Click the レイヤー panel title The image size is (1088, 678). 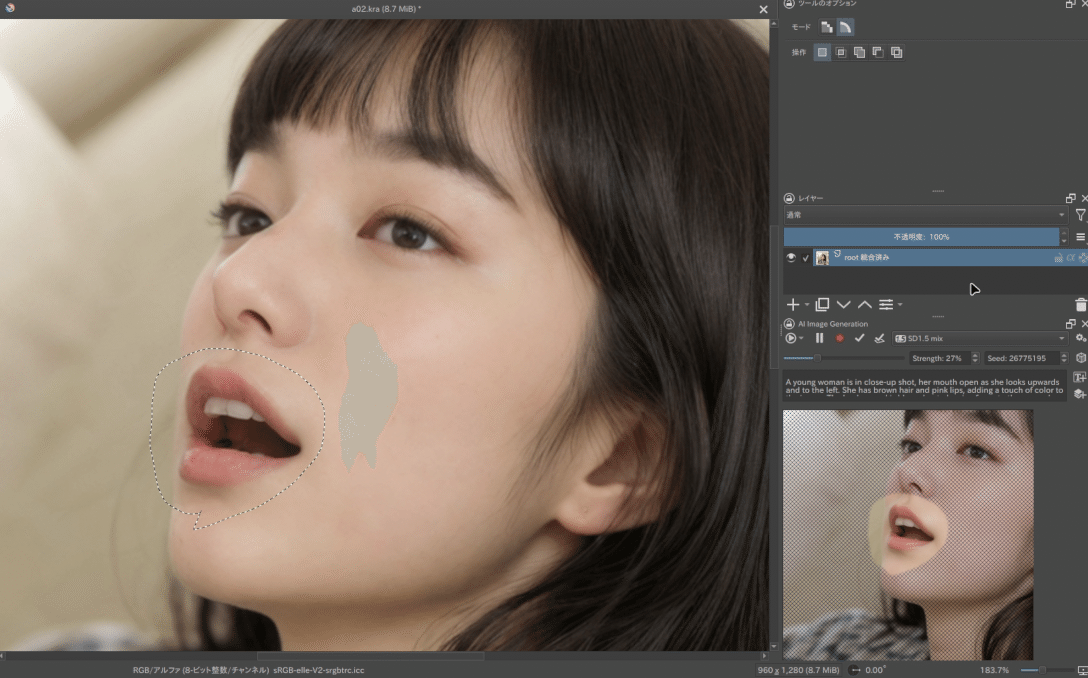click(x=812, y=197)
